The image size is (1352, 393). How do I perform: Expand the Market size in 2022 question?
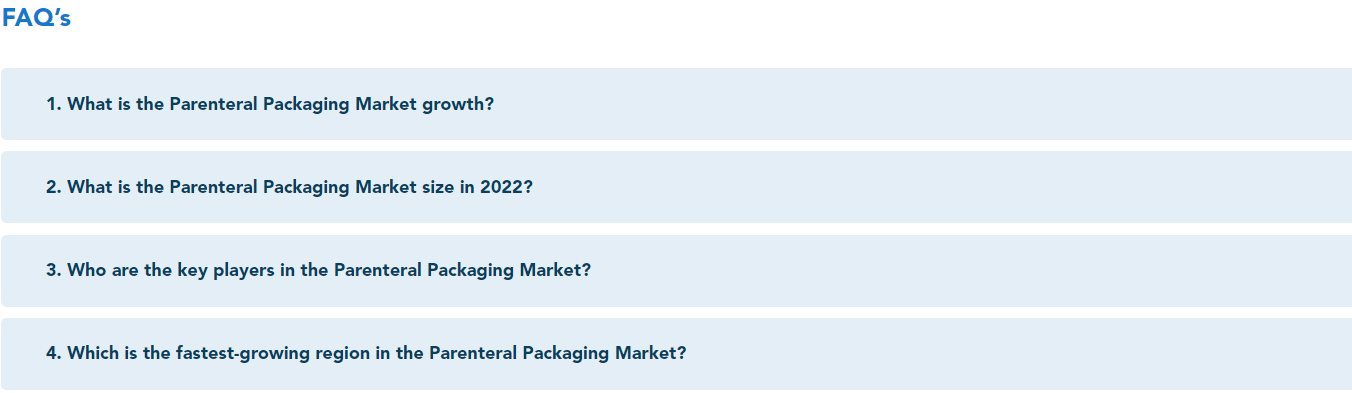pyautogui.click(x=676, y=187)
